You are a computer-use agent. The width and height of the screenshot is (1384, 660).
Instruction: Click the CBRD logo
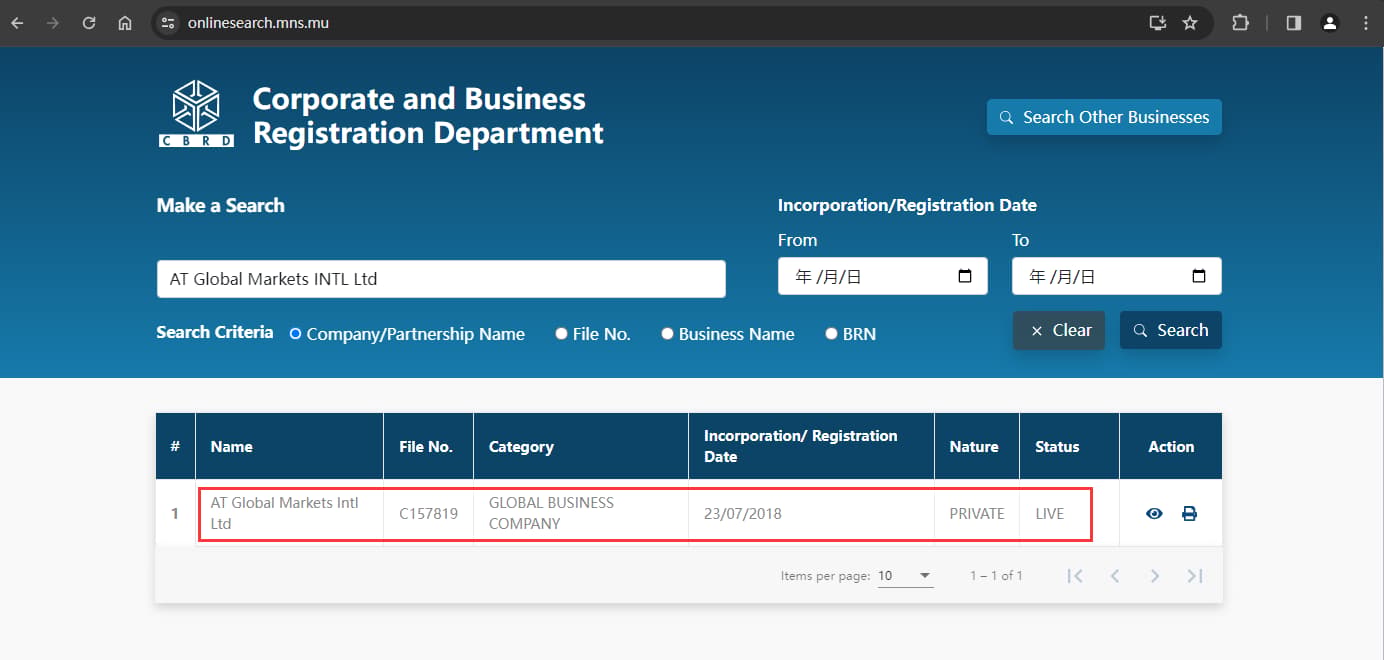click(196, 113)
